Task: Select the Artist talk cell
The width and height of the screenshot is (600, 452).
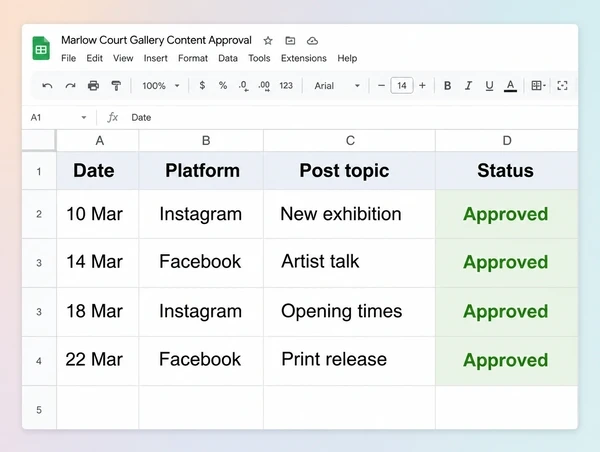Action: click(349, 263)
